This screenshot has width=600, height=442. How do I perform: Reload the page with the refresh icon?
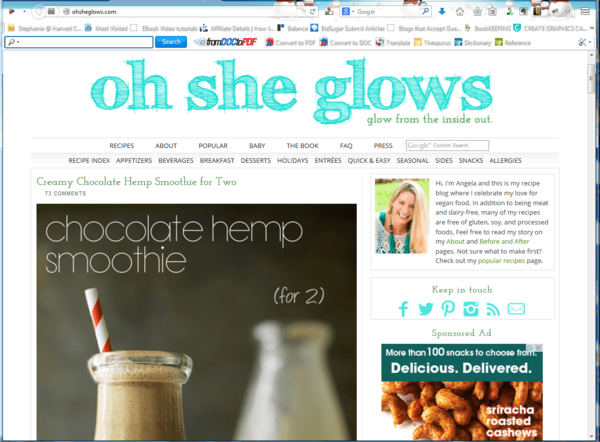tap(312, 11)
